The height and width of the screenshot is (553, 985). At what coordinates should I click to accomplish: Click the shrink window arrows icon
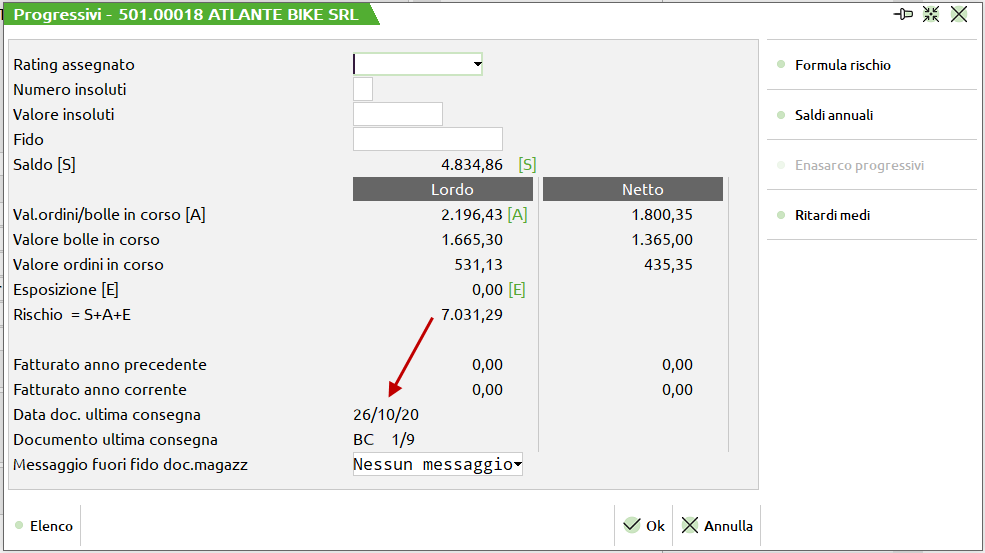[931, 14]
